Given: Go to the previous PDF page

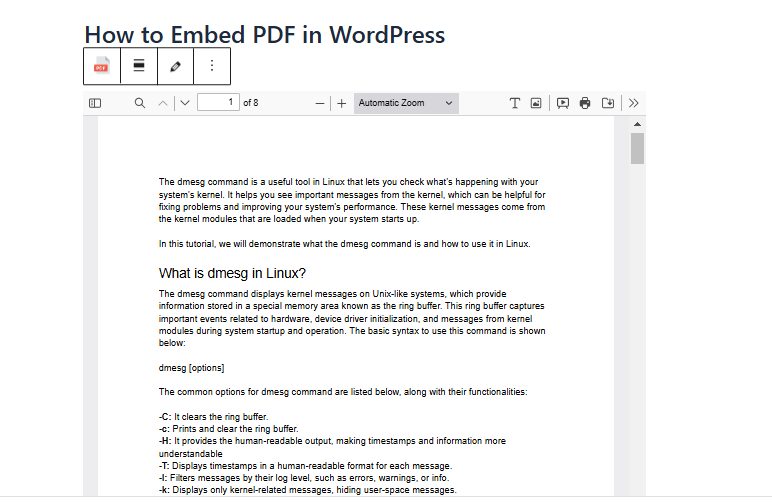Looking at the screenshot, I should click(x=163, y=103).
